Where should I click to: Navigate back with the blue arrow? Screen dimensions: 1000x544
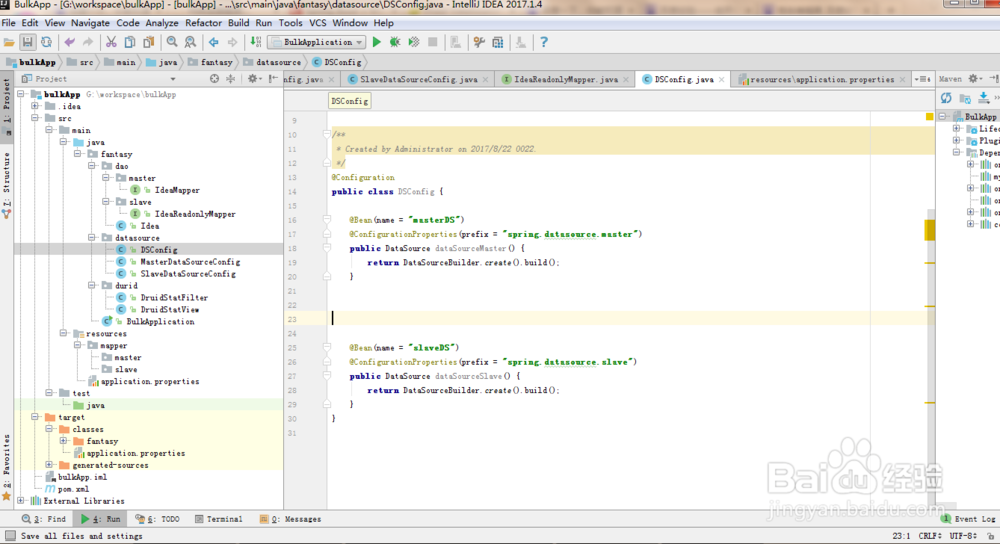coord(214,42)
